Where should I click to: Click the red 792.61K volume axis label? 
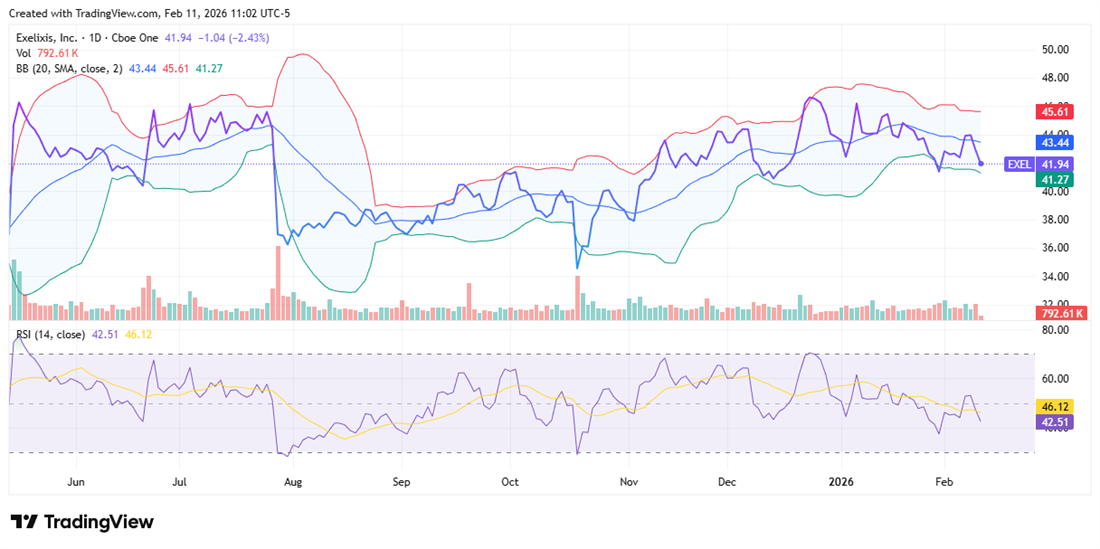point(1060,313)
